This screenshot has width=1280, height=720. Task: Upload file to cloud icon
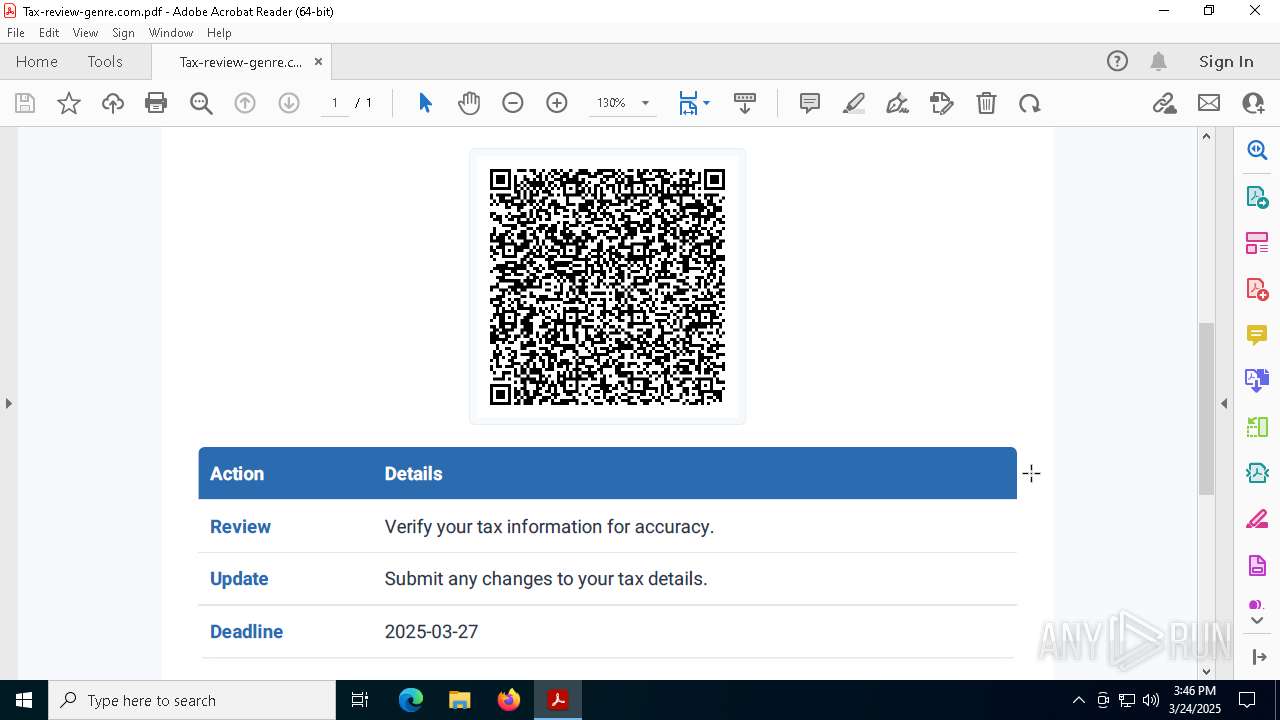pyautogui.click(x=113, y=103)
